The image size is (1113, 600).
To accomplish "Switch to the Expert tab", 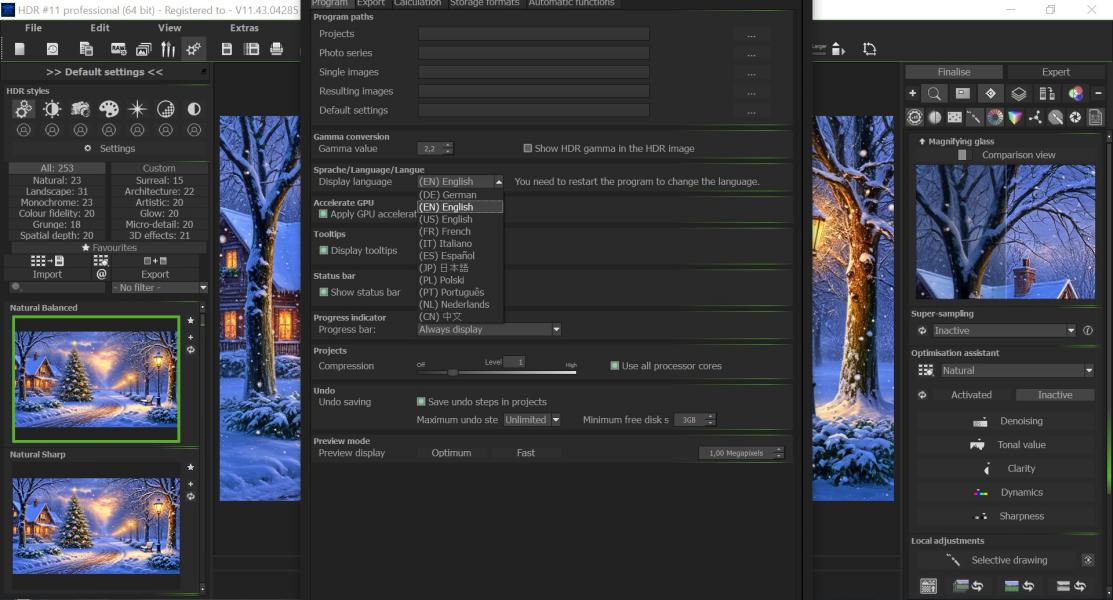I will click(1055, 72).
